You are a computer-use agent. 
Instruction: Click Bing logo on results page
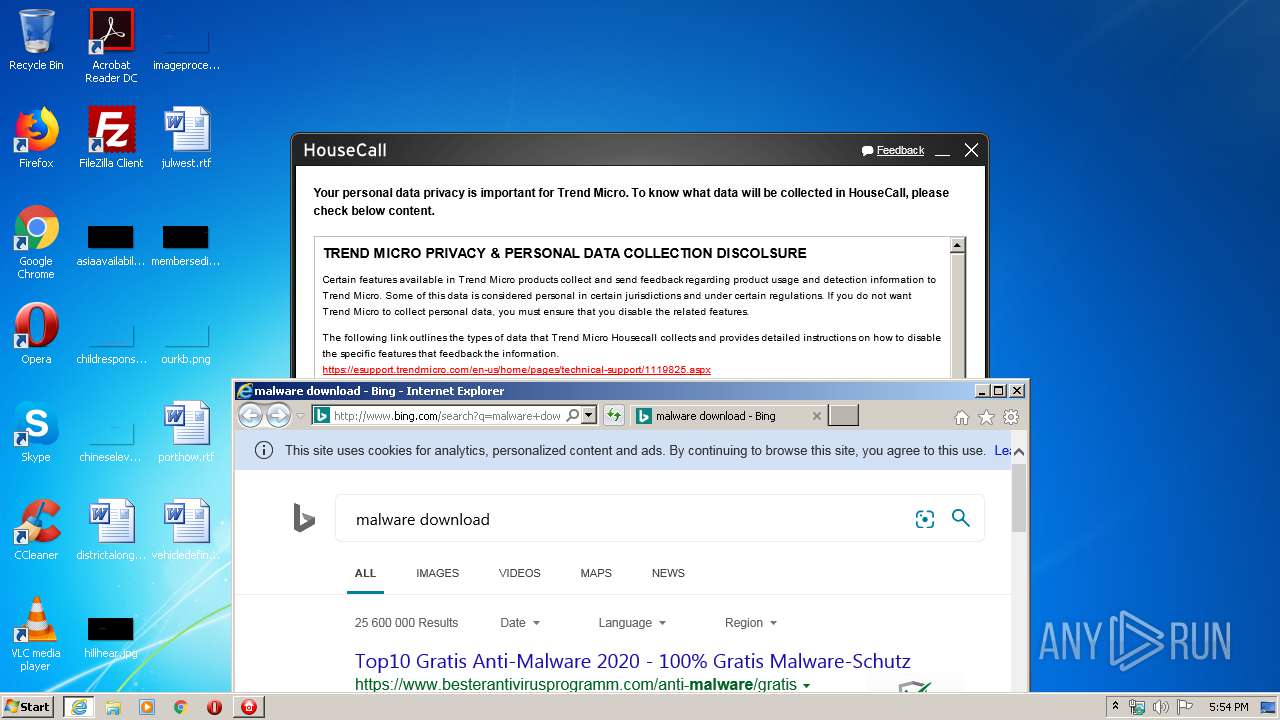click(304, 518)
